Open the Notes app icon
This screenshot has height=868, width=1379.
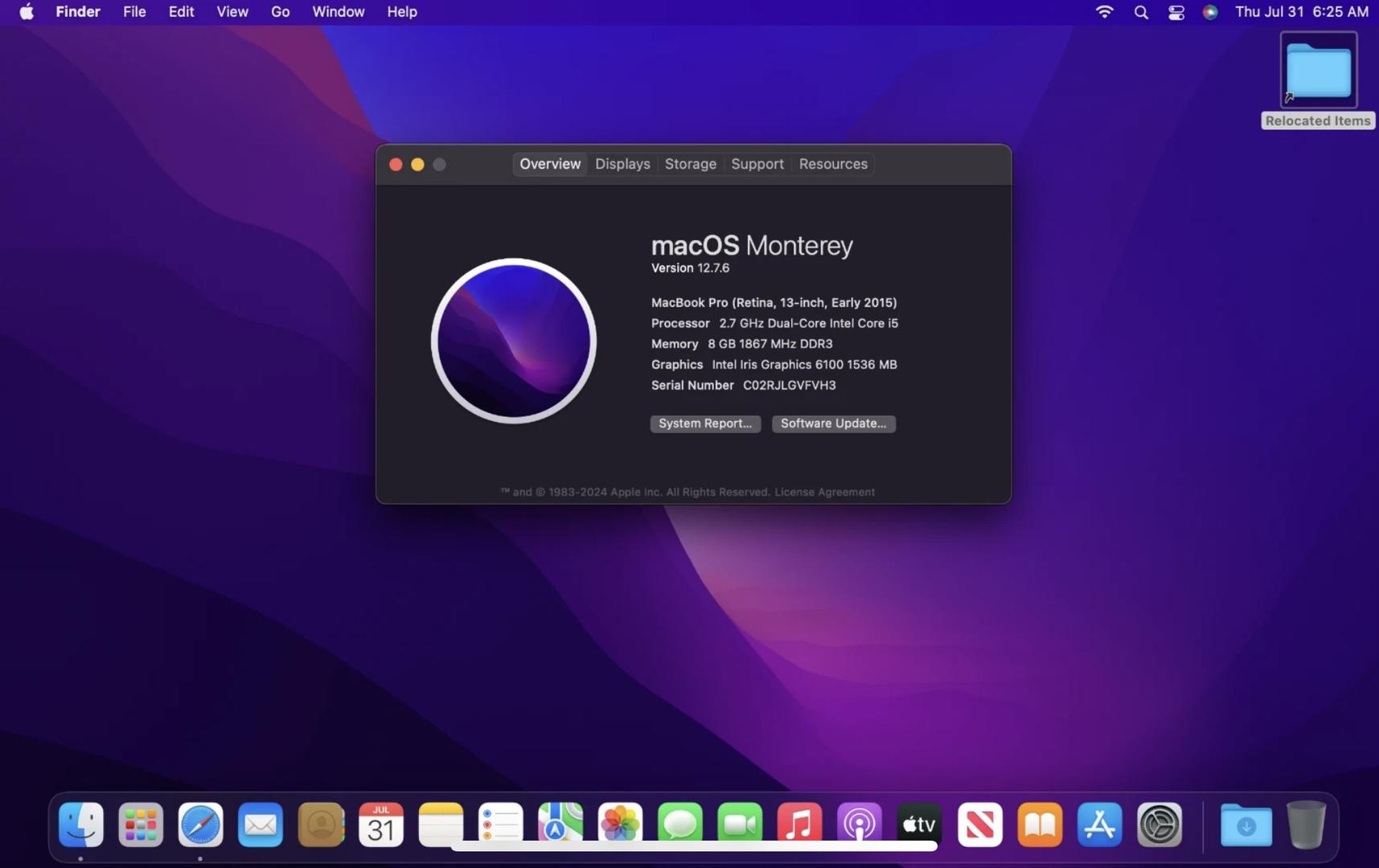(x=441, y=825)
